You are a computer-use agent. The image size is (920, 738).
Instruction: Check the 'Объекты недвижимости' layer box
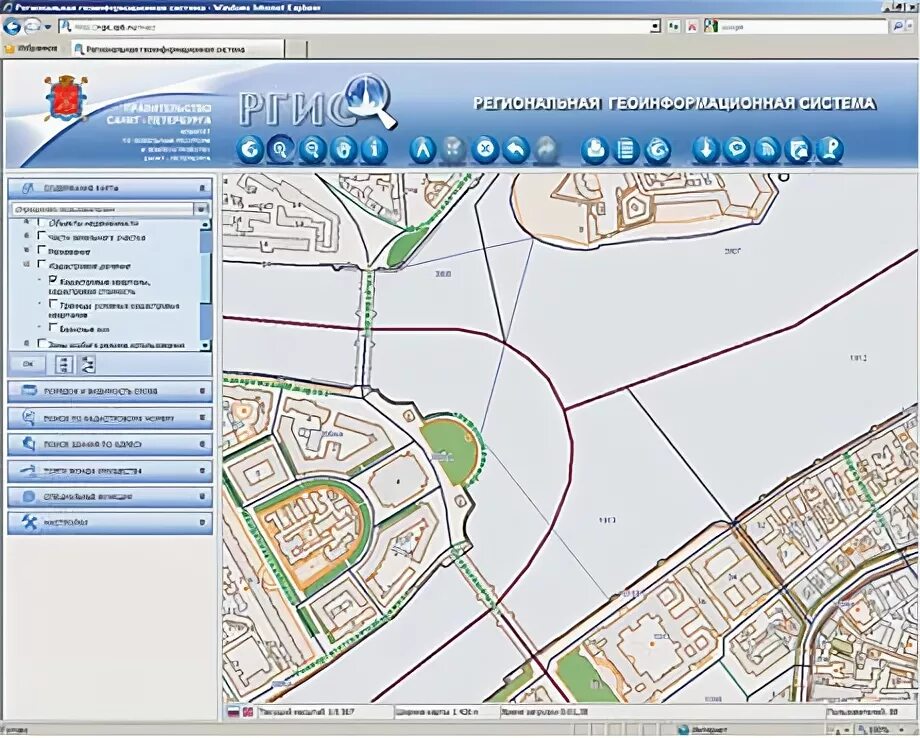coord(40,222)
